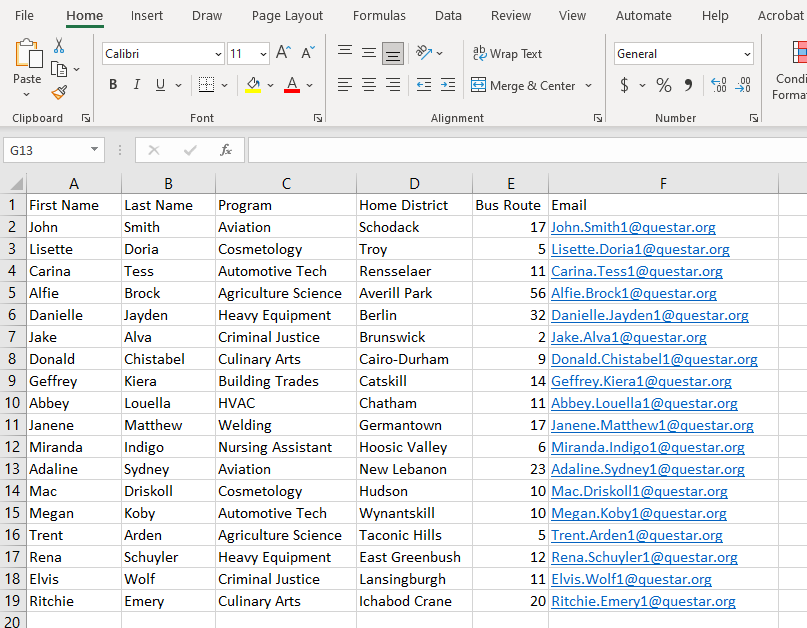Image resolution: width=807 pixels, height=628 pixels.
Task: Expand the General number format dropdown
Action: click(747, 54)
